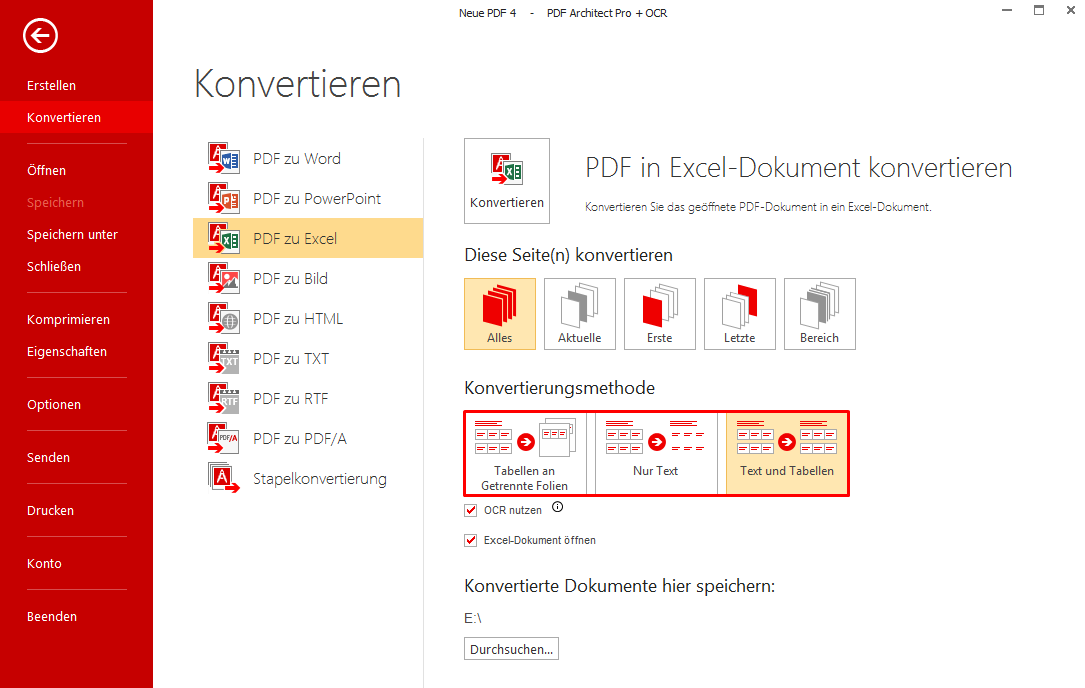This screenshot has width=1085, height=688.
Task: Select PDF zu PDF/A label
Action: click(300, 438)
